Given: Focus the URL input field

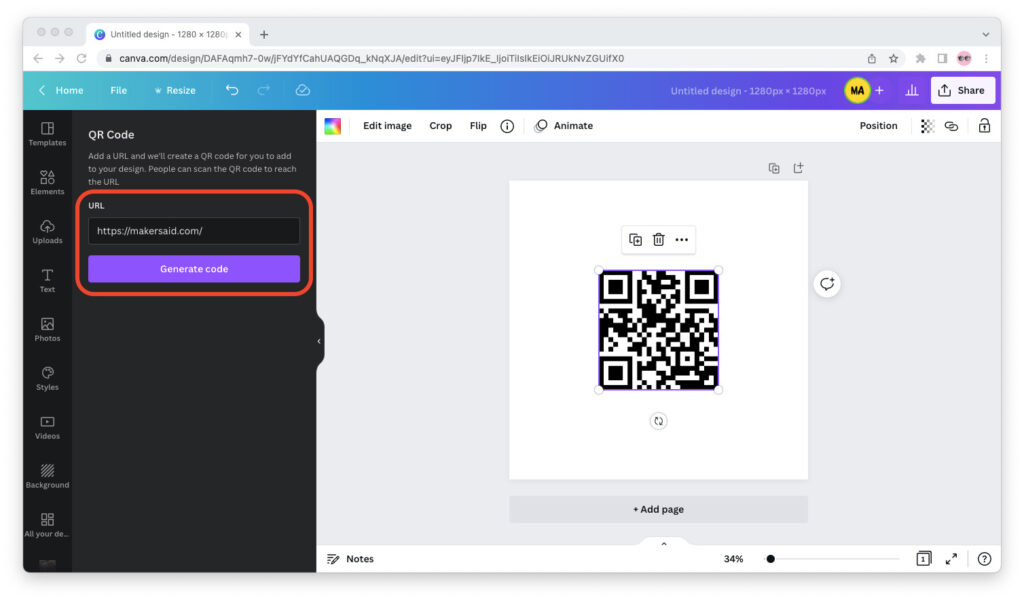Looking at the screenshot, I should 194,231.
